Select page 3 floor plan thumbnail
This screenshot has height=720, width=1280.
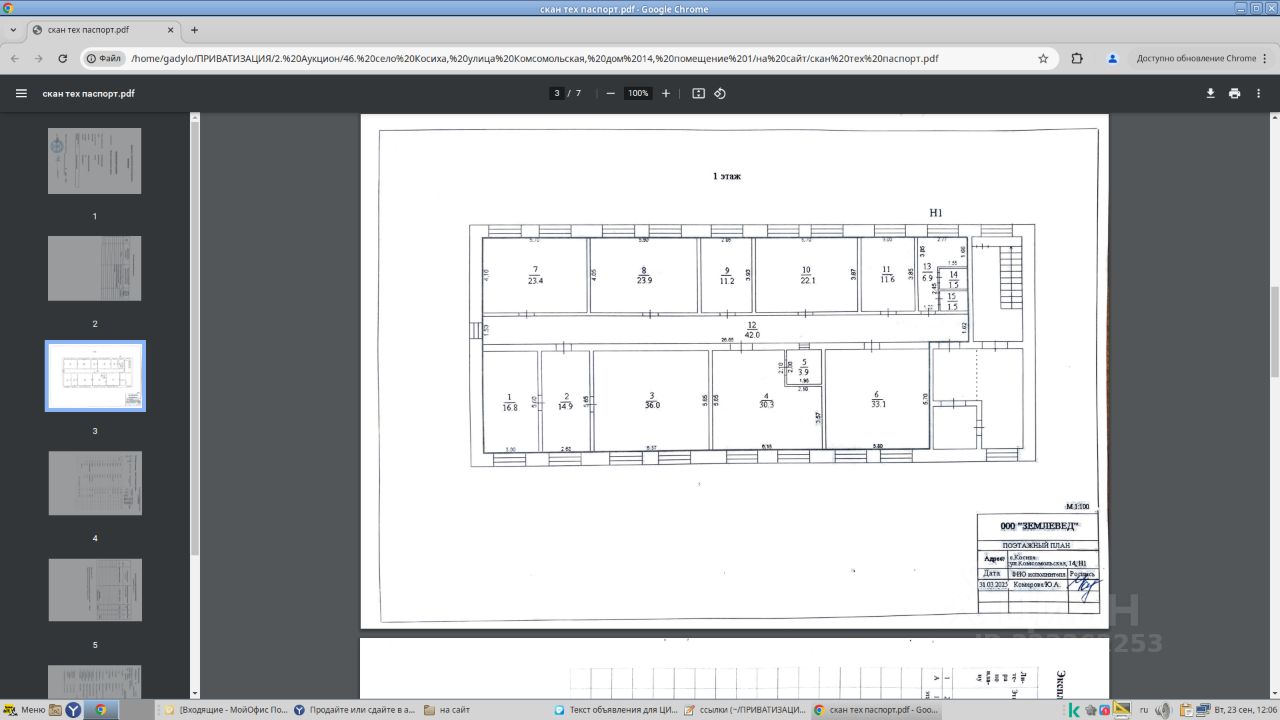pyautogui.click(x=95, y=376)
